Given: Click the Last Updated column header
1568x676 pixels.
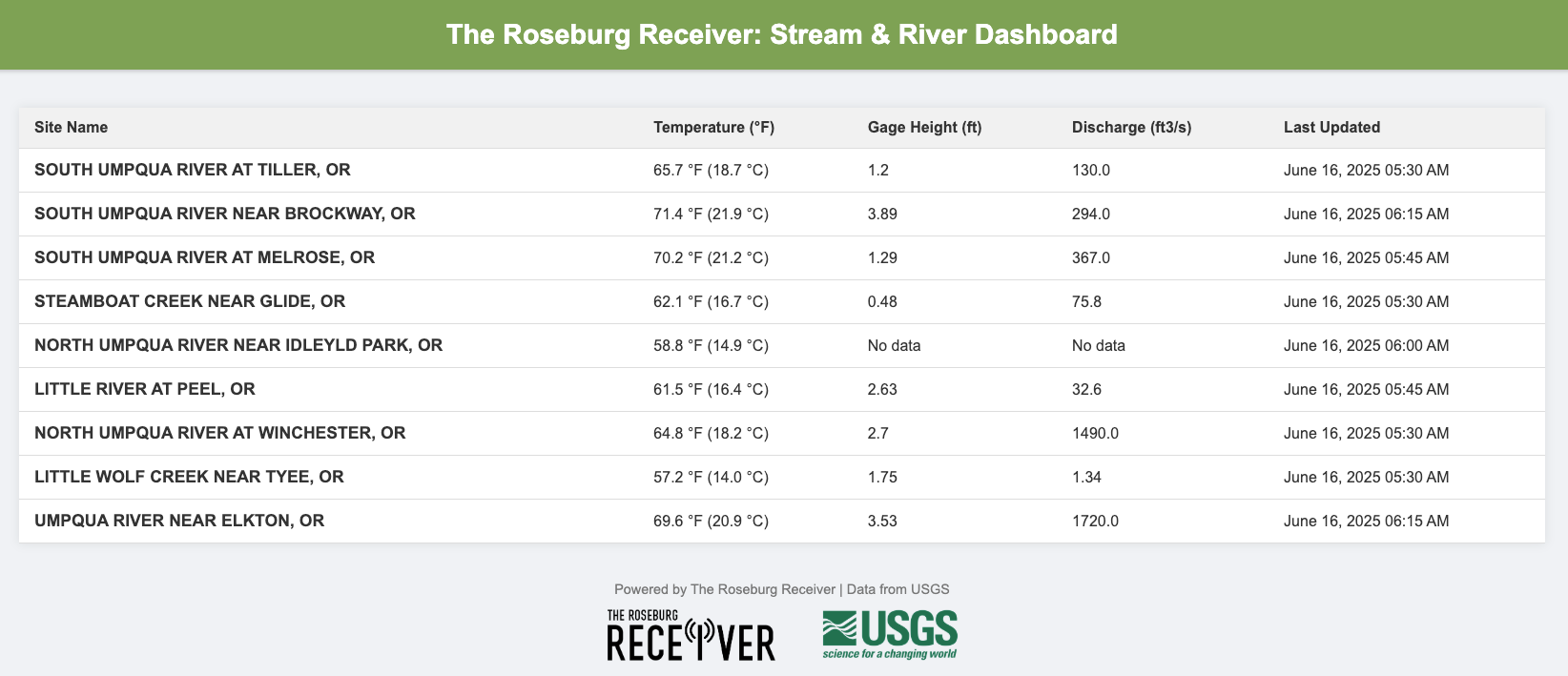Looking at the screenshot, I should click(x=1331, y=128).
